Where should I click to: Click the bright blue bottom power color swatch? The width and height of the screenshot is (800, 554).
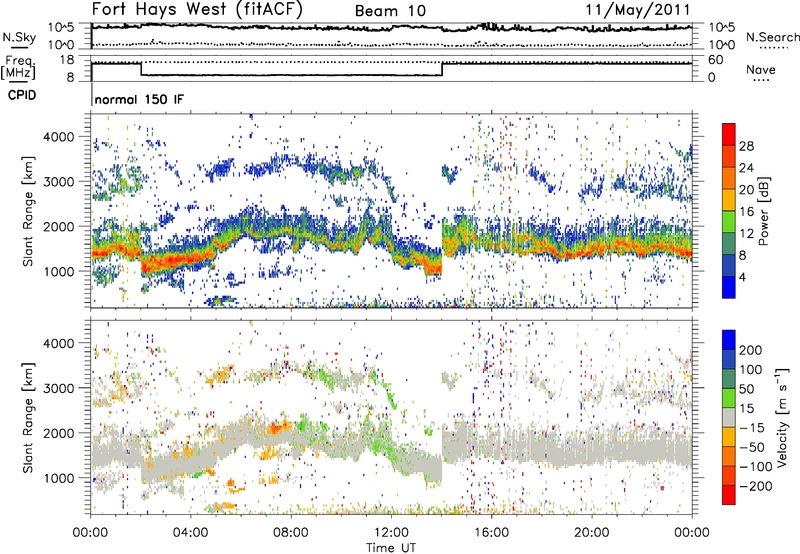(729, 287)
